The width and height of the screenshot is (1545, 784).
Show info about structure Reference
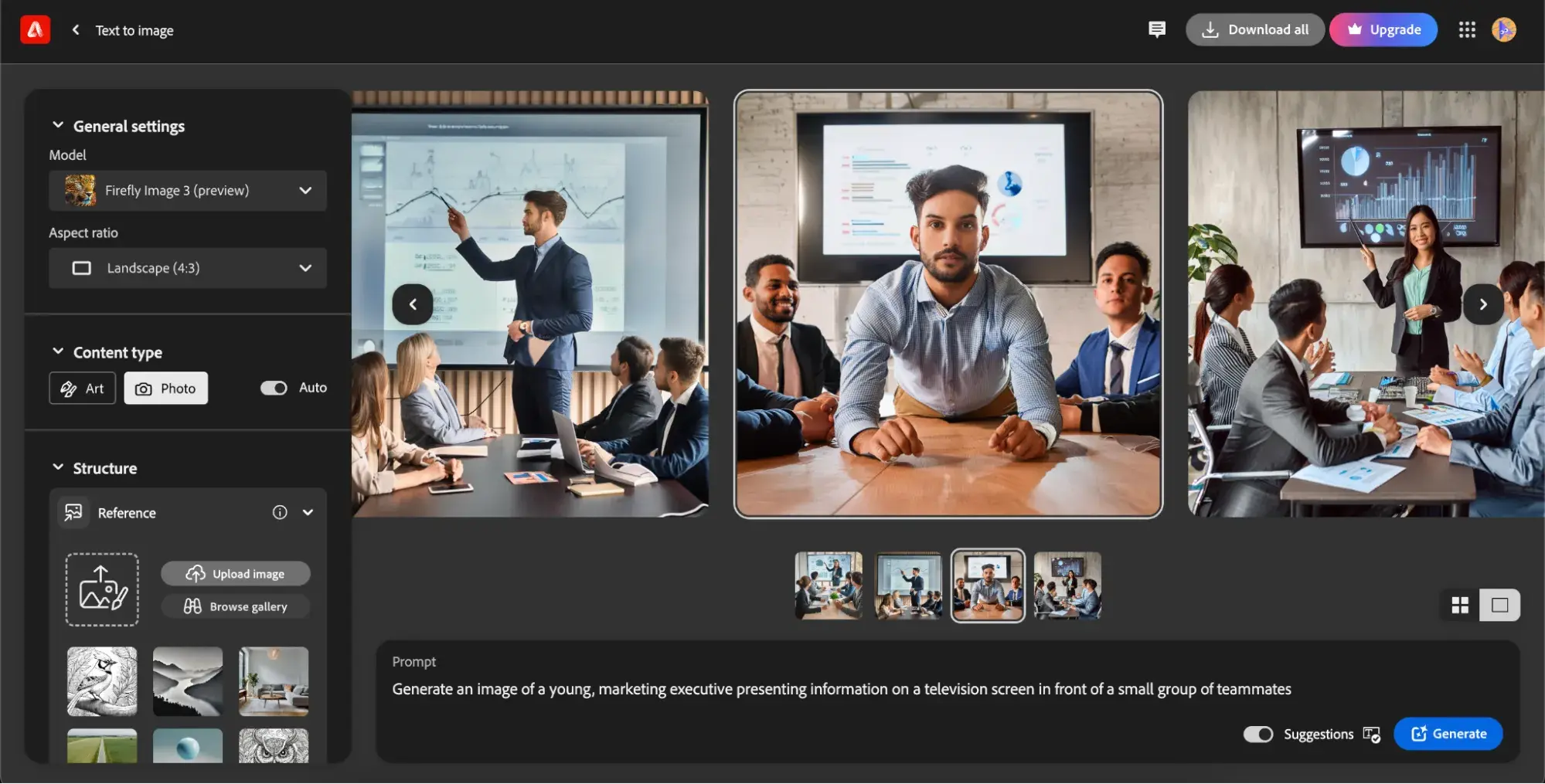280,513
